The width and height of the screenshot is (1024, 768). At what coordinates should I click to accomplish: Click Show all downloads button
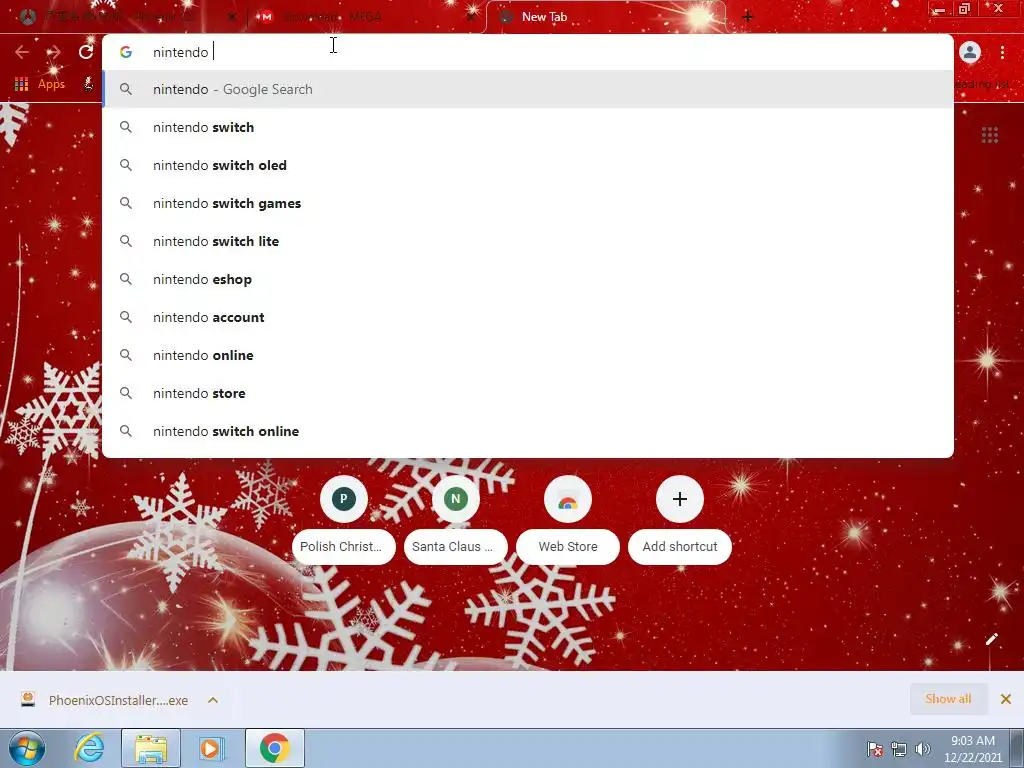pos(948,699)
